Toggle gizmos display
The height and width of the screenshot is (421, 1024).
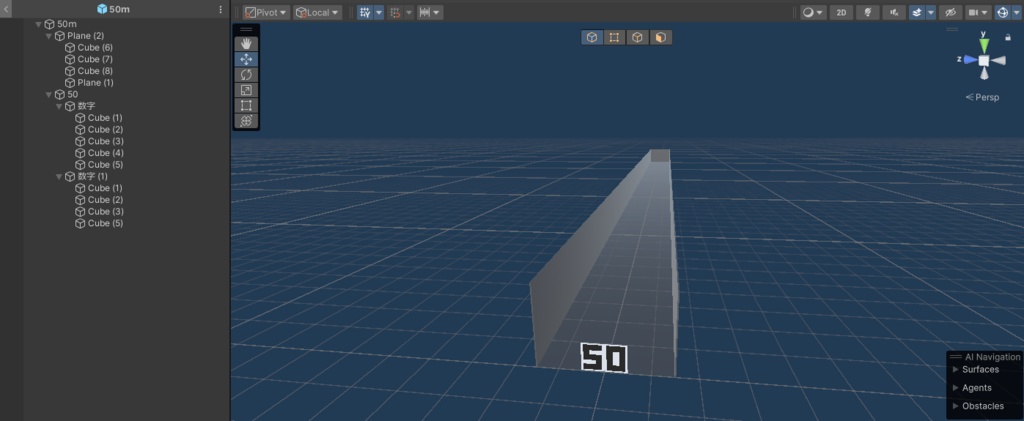click(x=1002, y=12)
